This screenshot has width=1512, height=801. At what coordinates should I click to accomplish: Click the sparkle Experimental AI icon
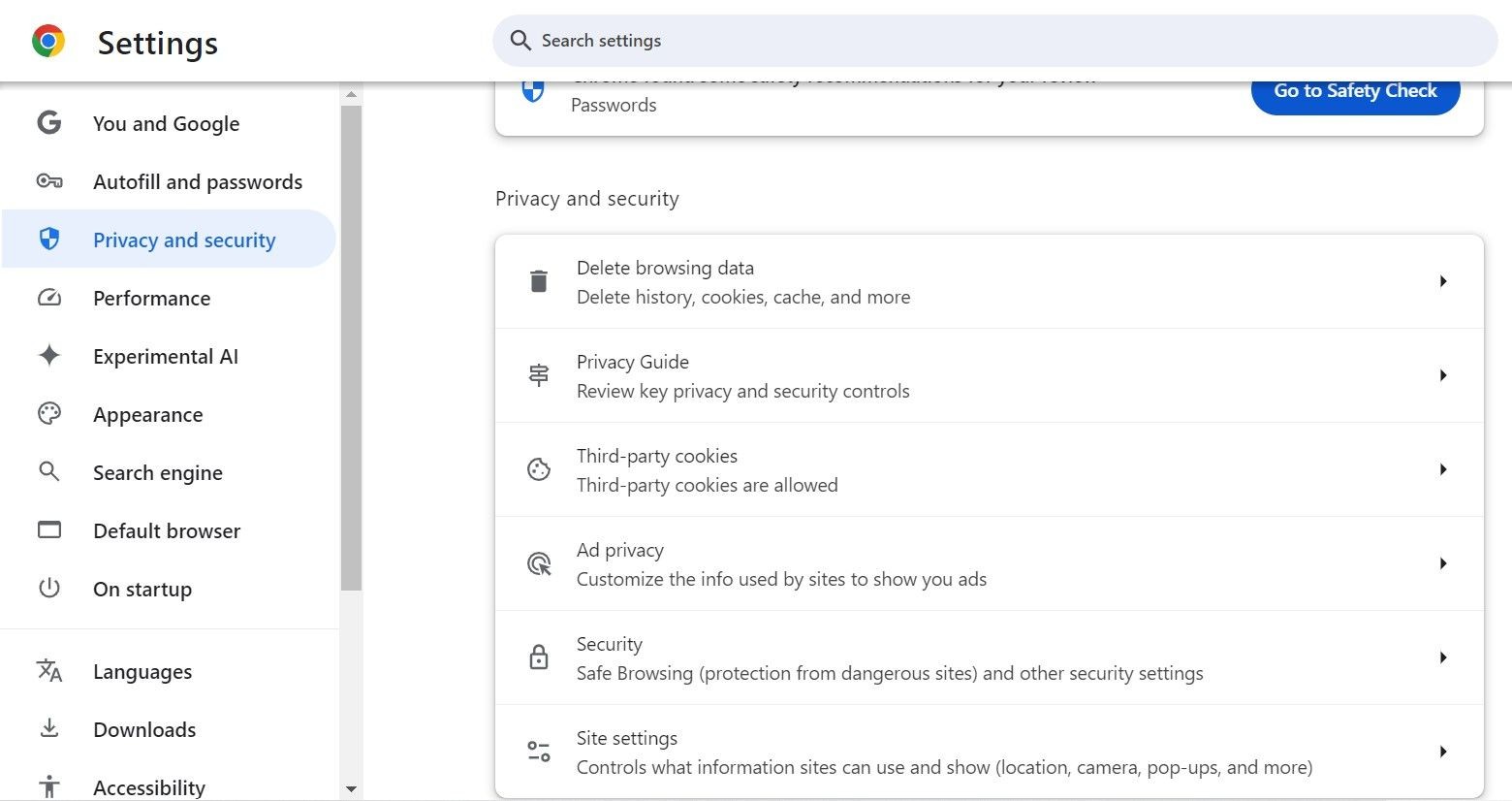point(49,356)
